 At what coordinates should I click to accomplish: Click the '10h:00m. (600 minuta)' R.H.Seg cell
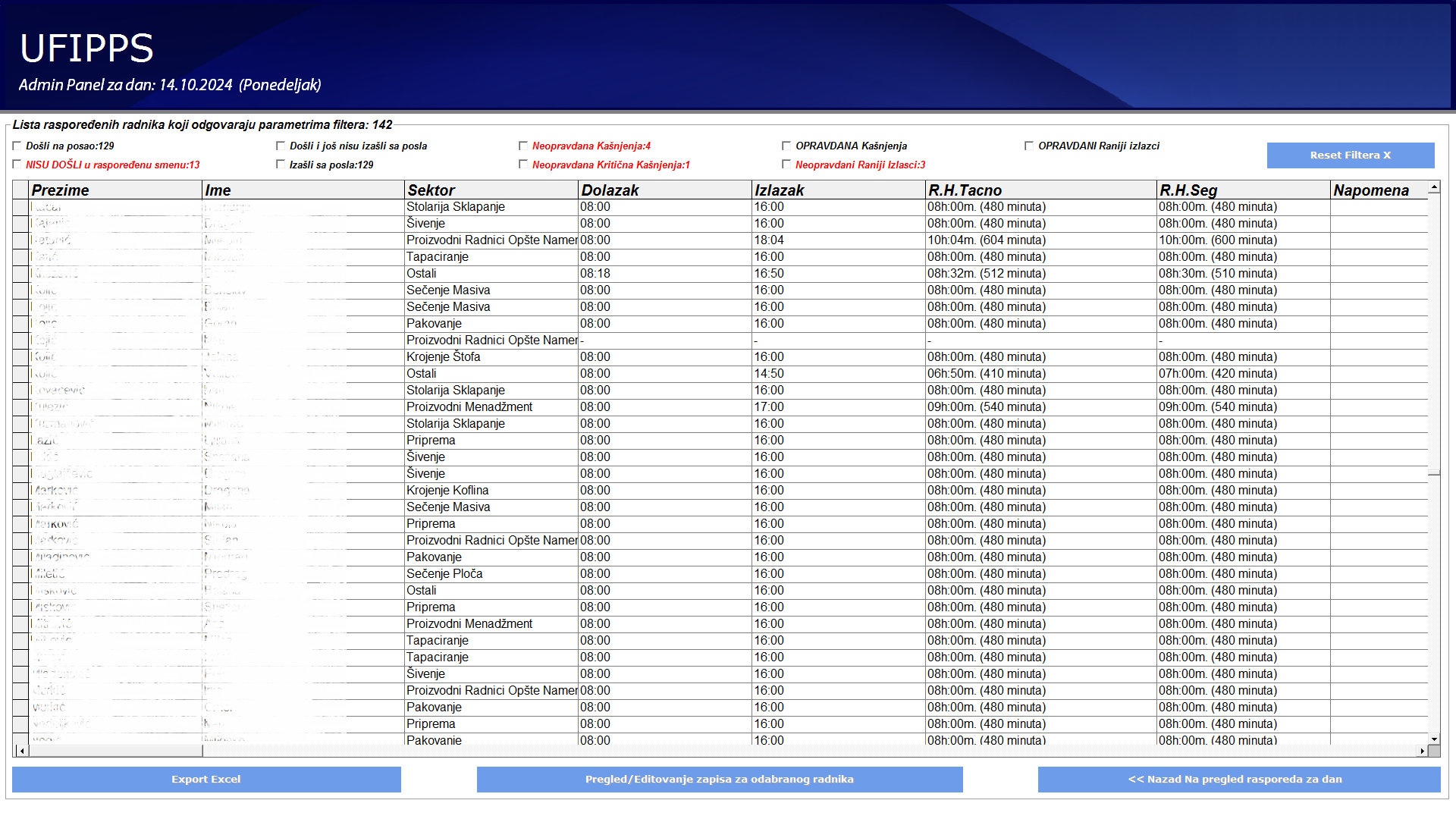pos(1244,240)
